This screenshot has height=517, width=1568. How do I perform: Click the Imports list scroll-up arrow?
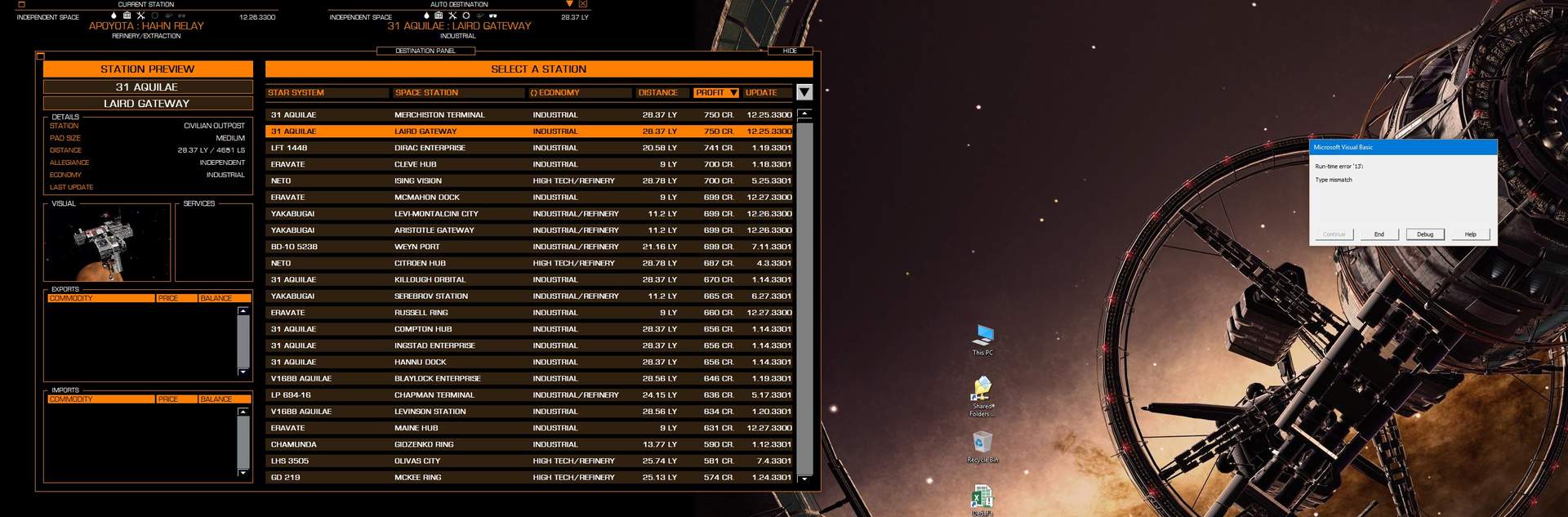[x=243, y=412]
